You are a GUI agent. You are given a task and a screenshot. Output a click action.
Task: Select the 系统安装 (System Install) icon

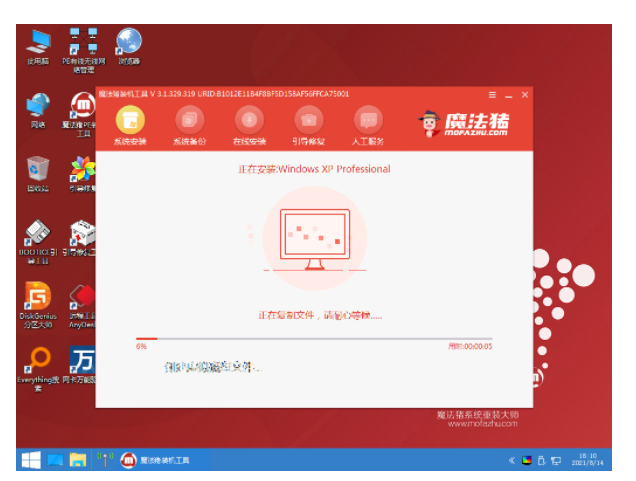point(129,121)
